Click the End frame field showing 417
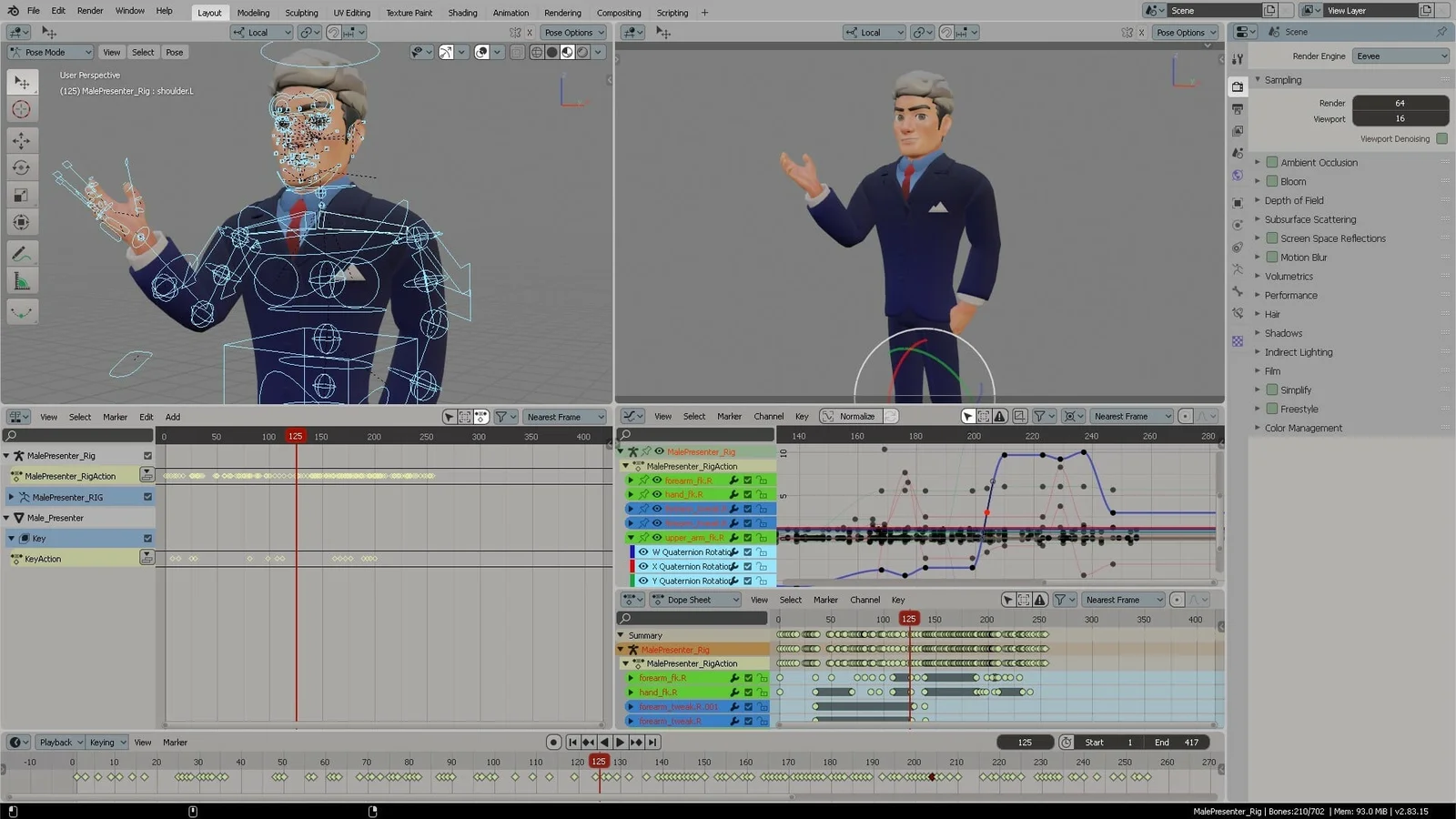 (1178, 742)
